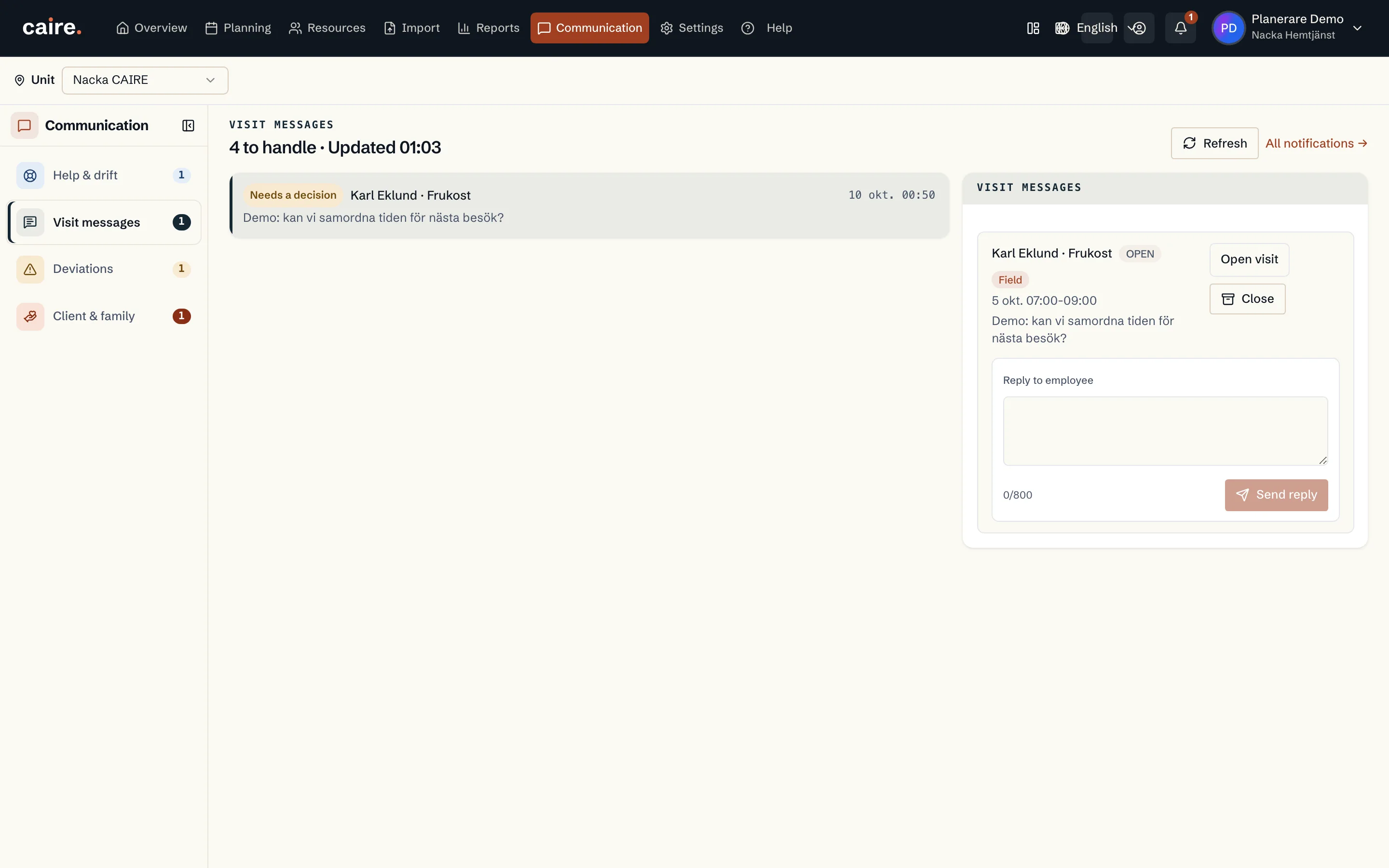
Task: Go to the Overview menu
Action: pyautogui.click(x=151, y=28)
